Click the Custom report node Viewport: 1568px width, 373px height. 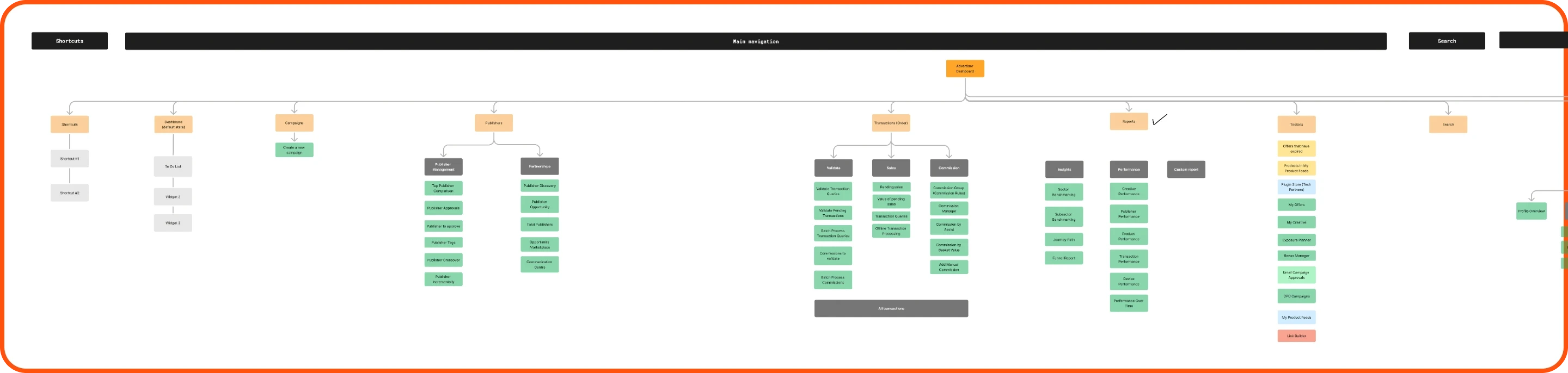(x=1186, y=170)
